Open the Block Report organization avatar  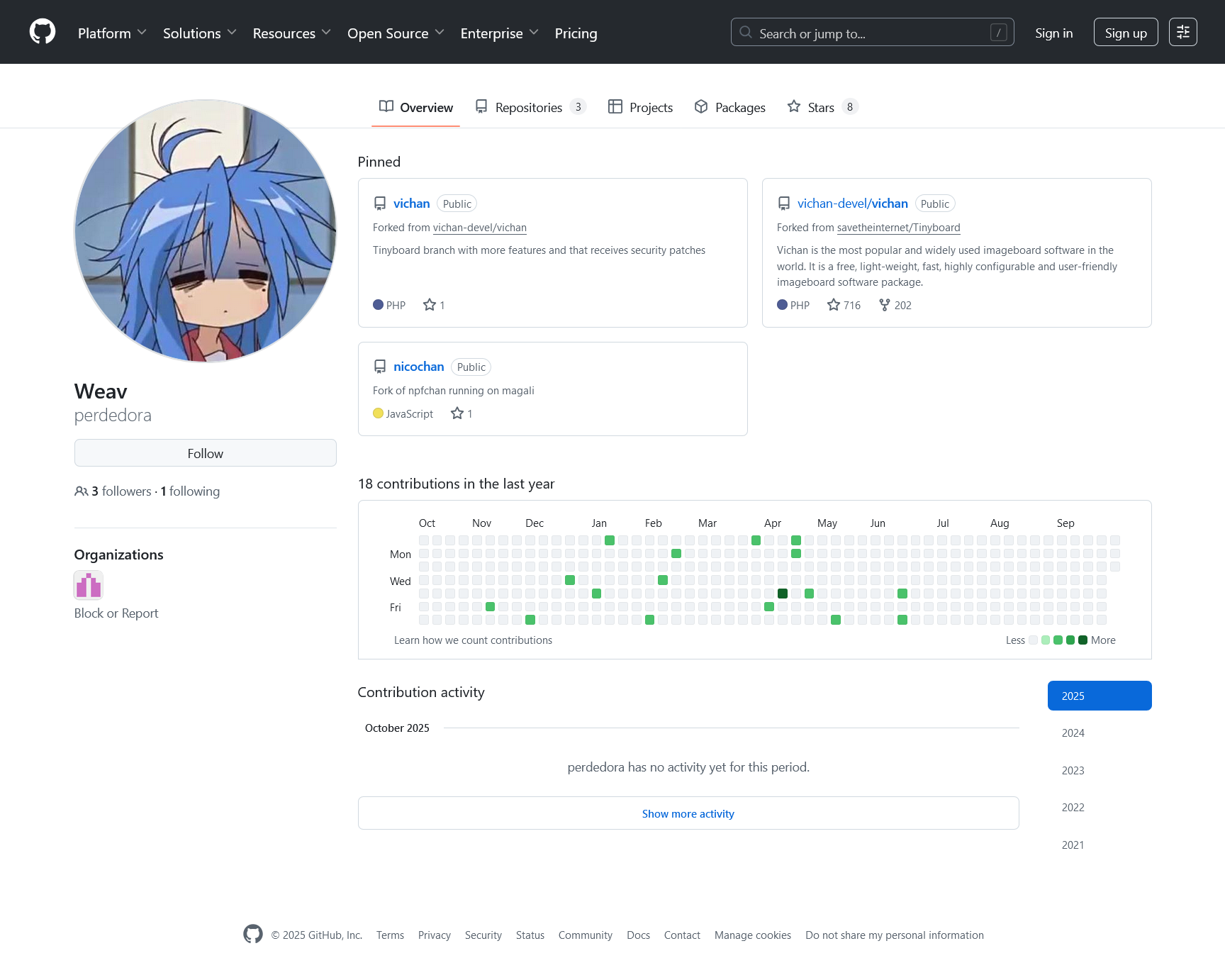(x=89, y=586)
